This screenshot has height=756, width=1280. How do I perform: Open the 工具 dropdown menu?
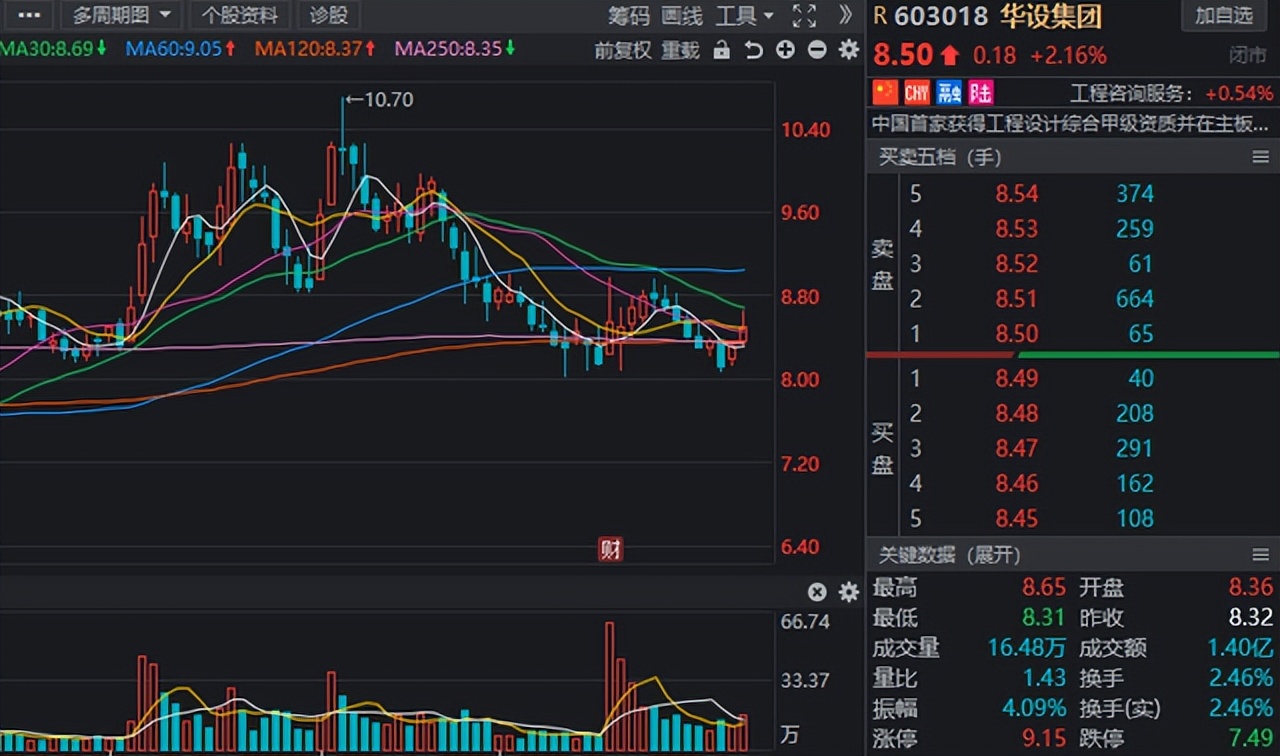(745, 15)
